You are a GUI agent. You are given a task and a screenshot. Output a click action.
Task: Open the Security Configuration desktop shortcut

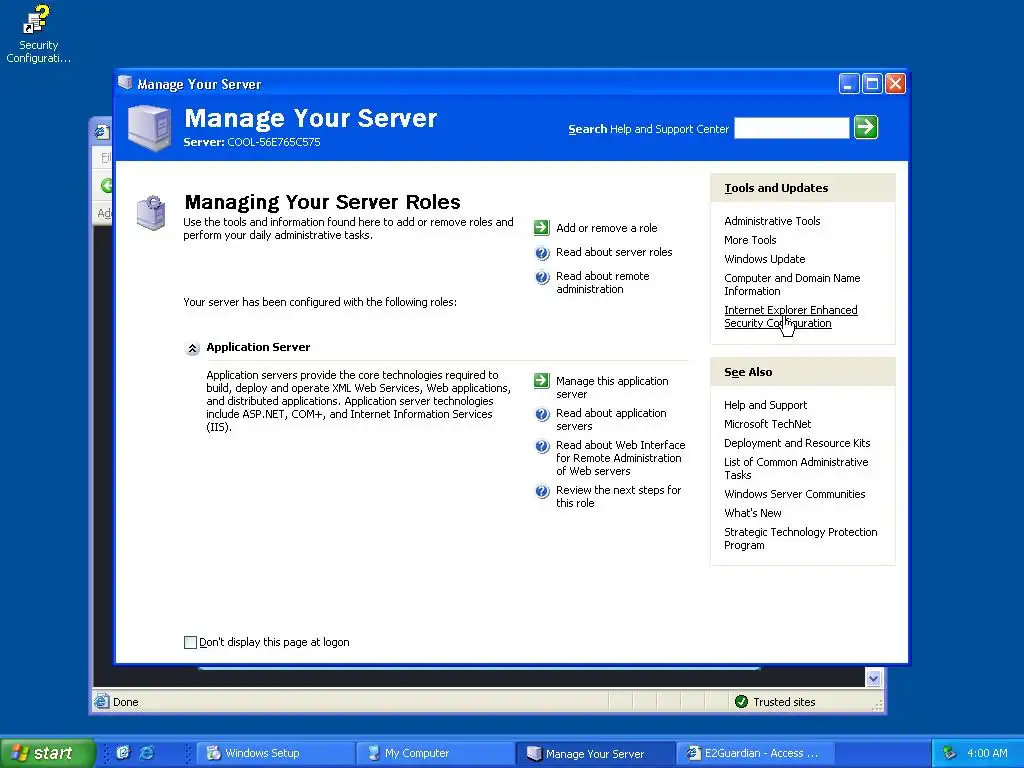37,34
